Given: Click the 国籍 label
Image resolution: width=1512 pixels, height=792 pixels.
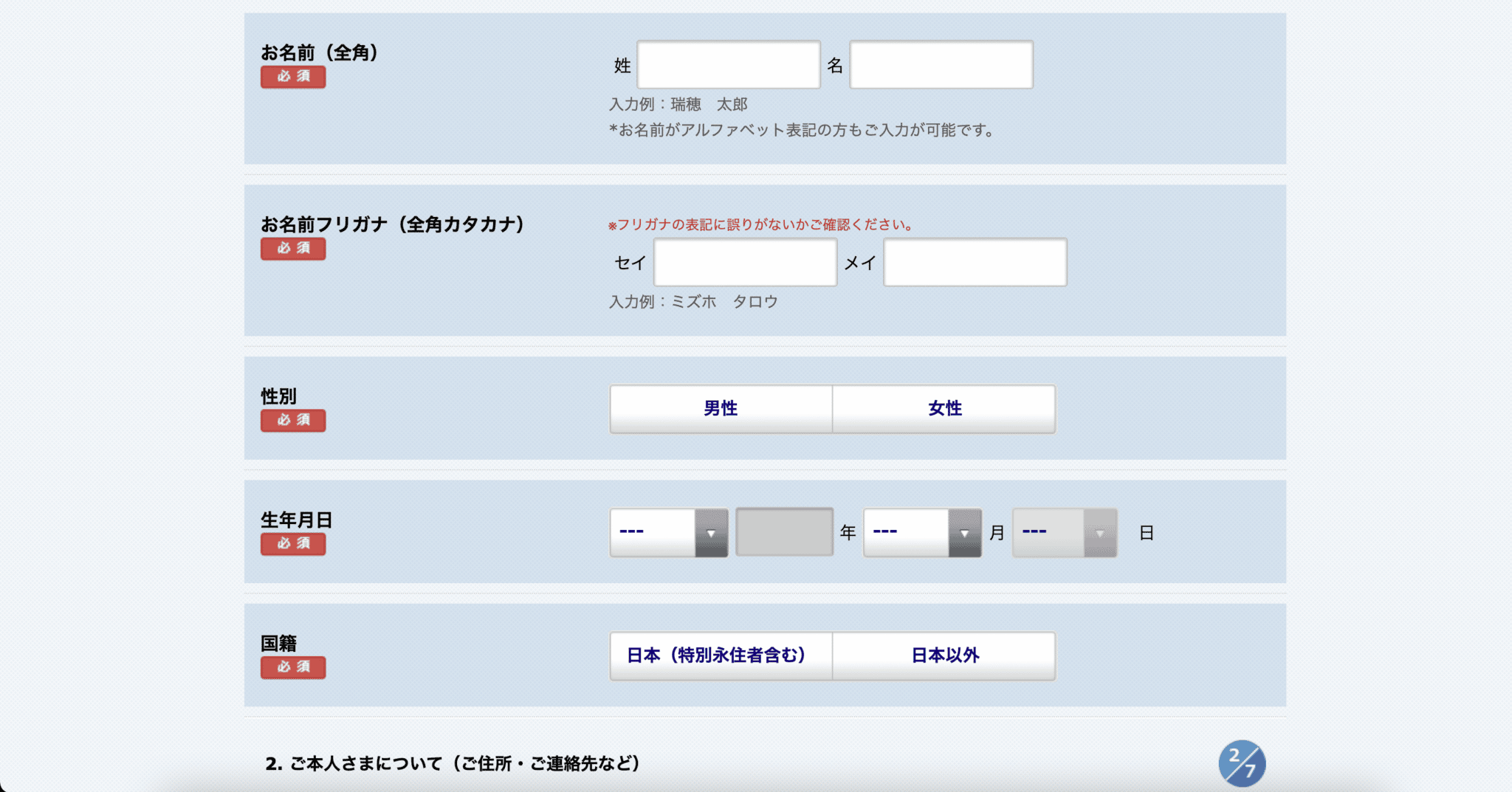Looking at the screenshot, I should coord(279,644).
